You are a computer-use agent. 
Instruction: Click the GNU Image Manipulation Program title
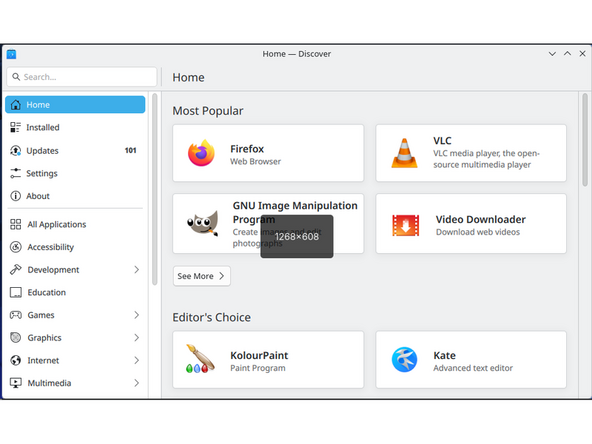point(295,212)
